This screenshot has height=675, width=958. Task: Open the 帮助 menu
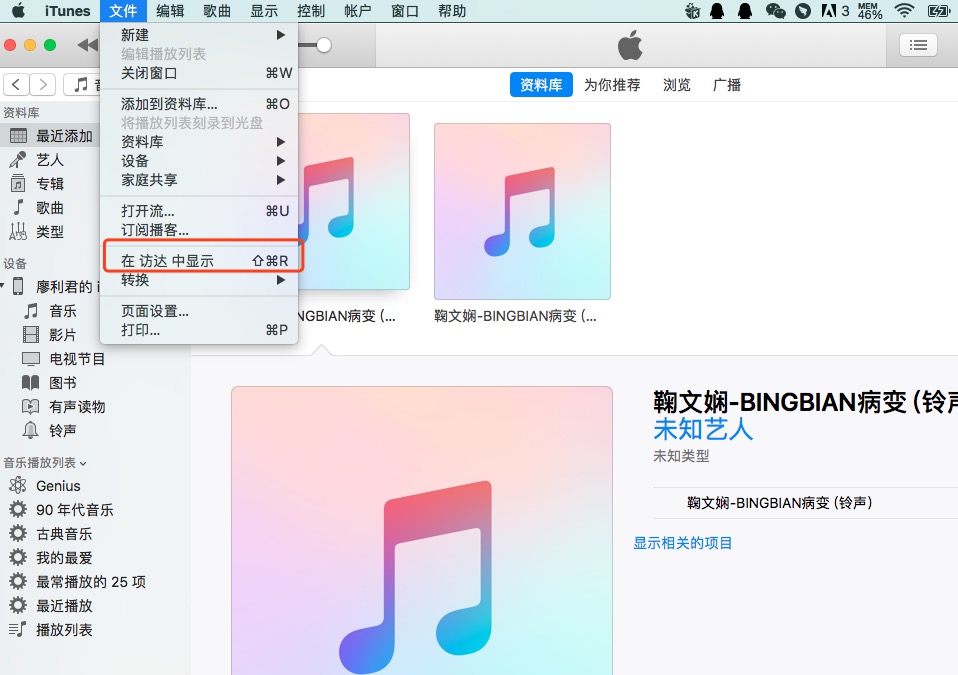point(452,10)
